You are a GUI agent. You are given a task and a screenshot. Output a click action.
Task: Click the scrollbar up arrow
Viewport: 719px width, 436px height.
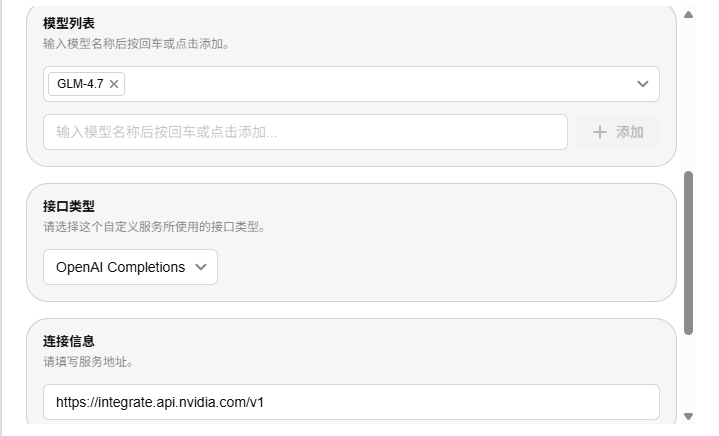pos(688,14)
